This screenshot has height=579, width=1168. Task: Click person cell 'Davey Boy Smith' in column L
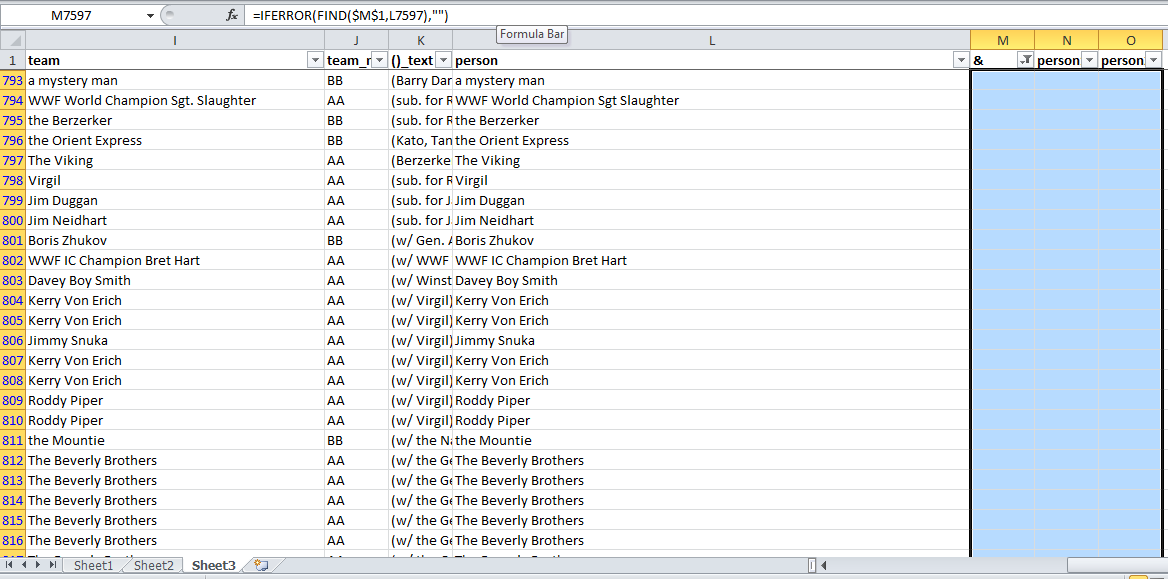click(711, 281)
